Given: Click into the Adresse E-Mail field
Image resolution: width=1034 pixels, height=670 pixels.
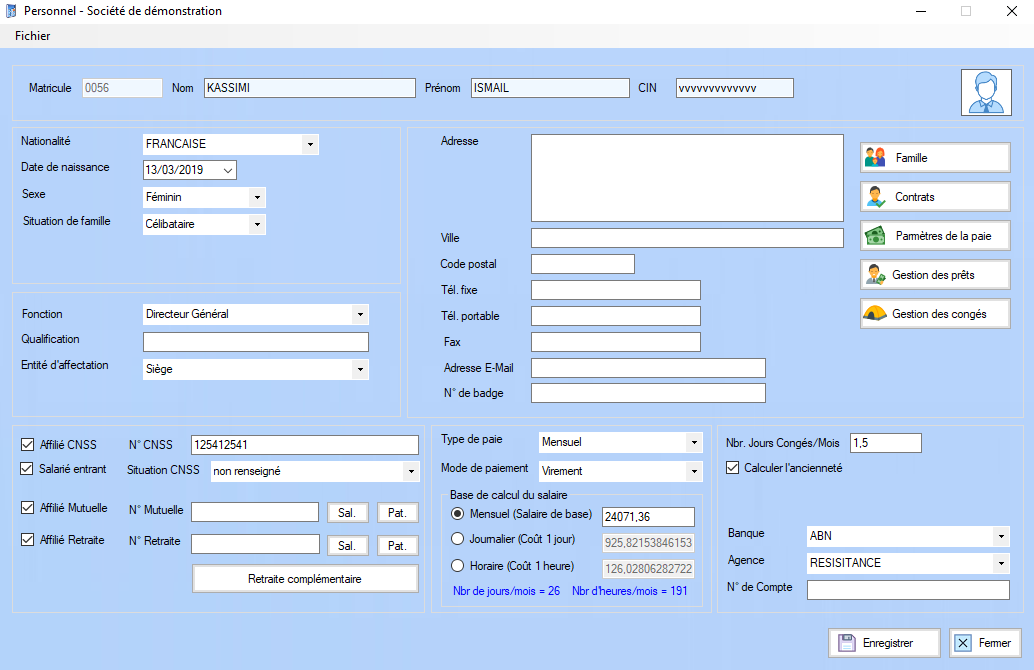Looking at the screenshot, I should point(648,368).
